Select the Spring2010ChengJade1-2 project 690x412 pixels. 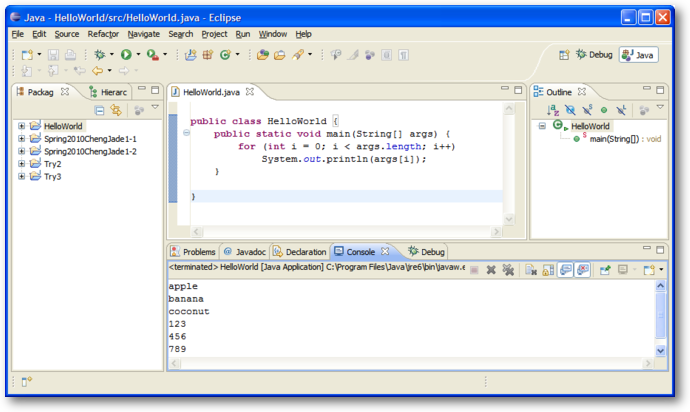coord(90,151)
